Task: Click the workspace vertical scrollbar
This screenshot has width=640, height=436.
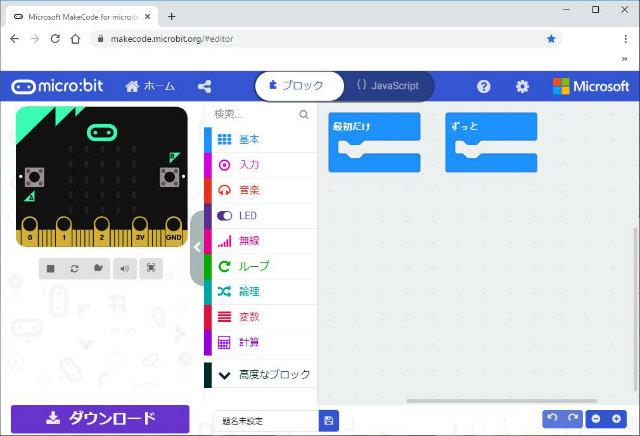Action: point(634,309)
